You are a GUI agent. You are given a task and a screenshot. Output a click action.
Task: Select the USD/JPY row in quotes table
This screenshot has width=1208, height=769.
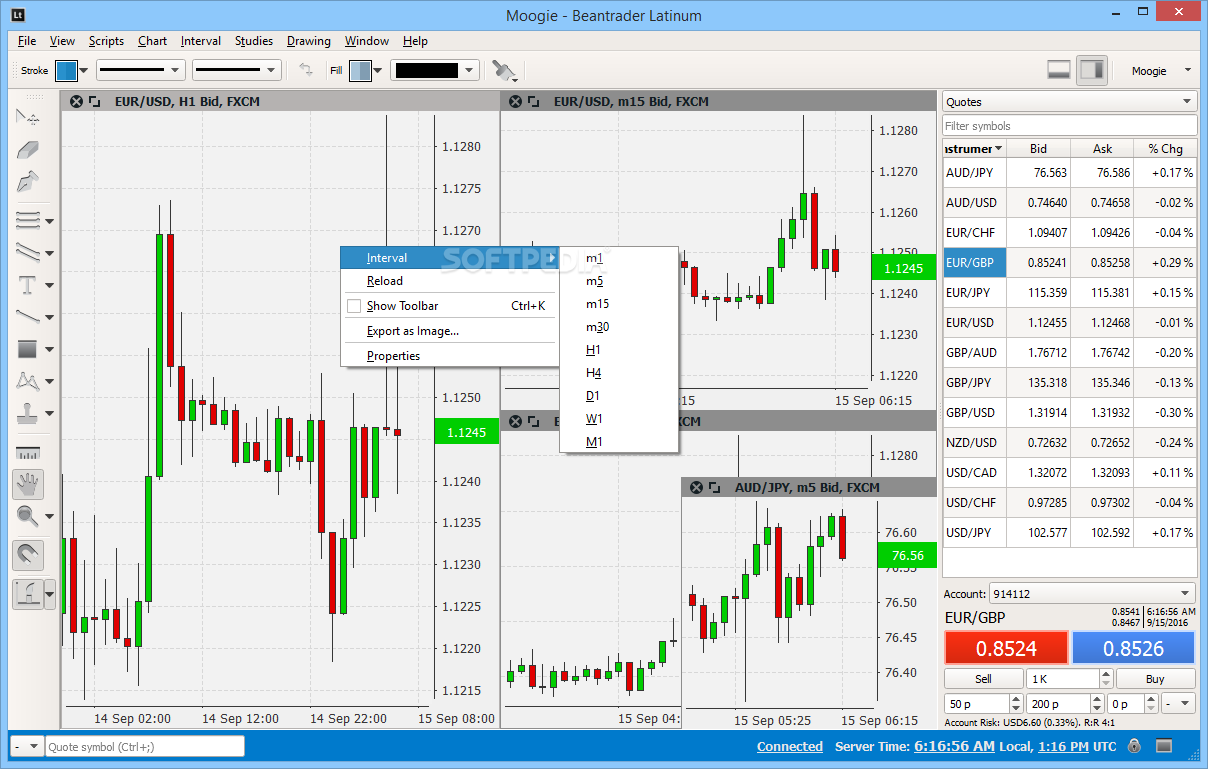(x=1069, y=533)
